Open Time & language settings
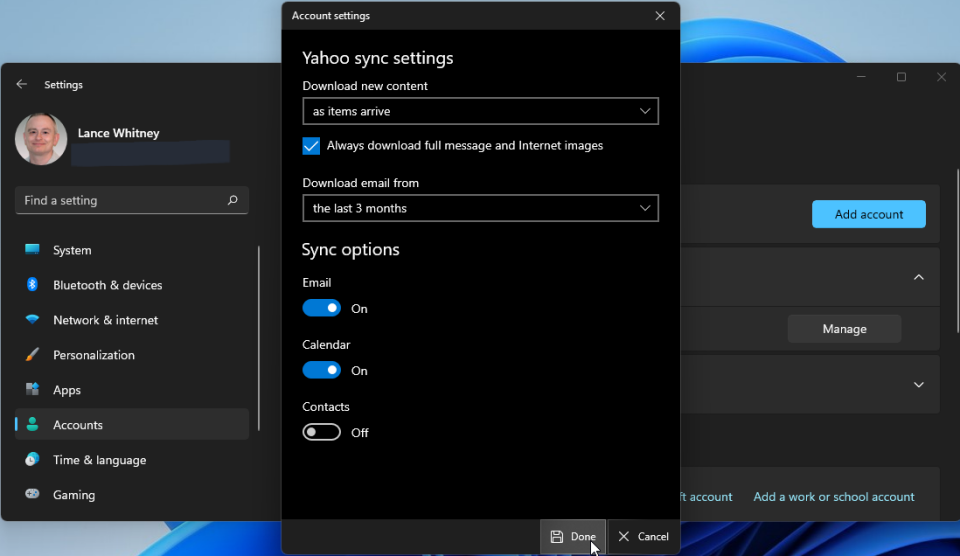The width and height of the screenshot is (960, 556). click(99, 460)
